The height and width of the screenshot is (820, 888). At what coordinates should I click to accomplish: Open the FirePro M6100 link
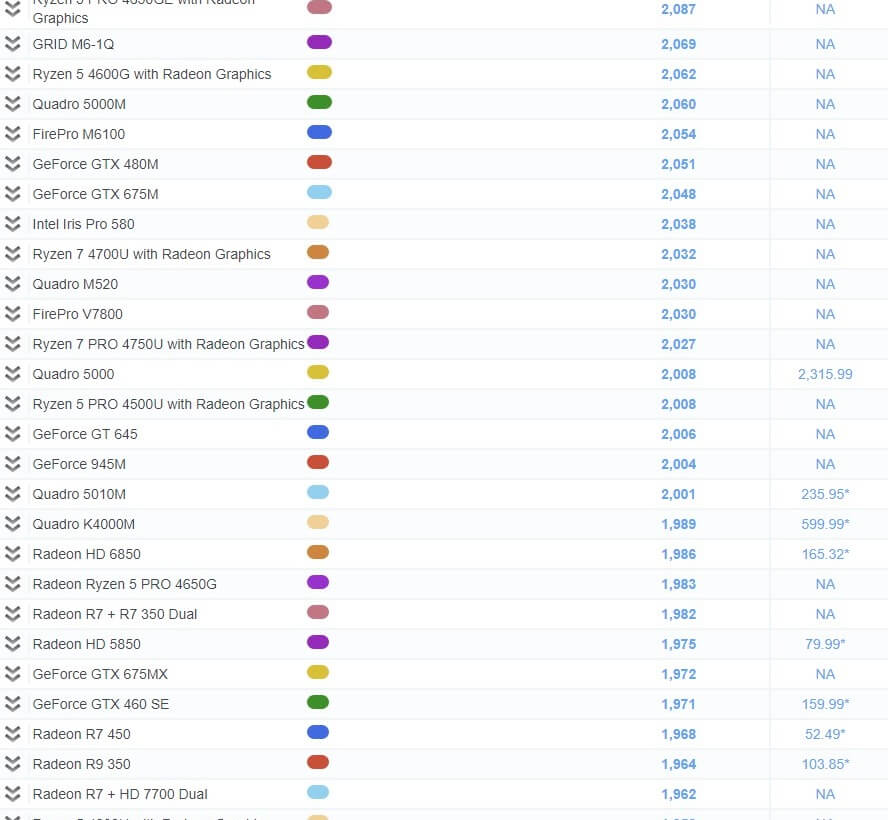pyautogui.click(x=79, y=134)
